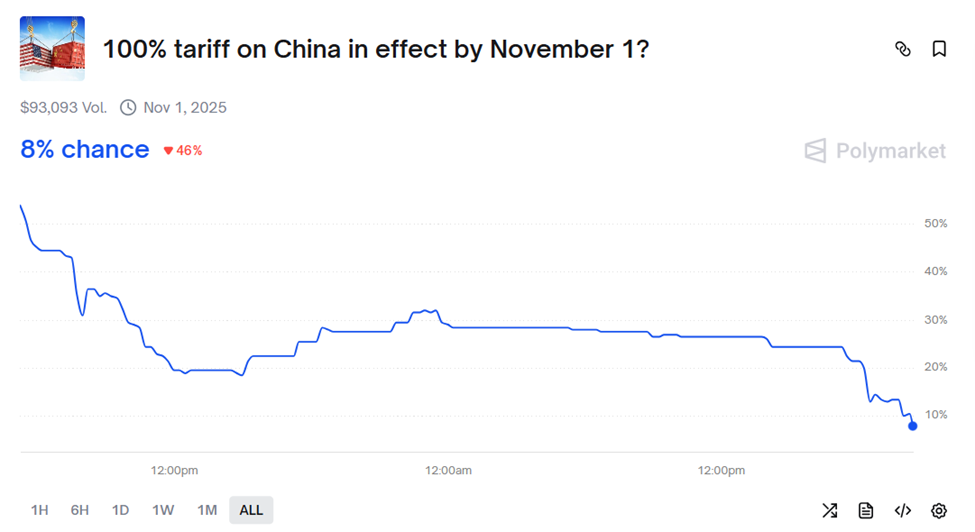Click the Polymarket logo watermark

click(875, 151)
